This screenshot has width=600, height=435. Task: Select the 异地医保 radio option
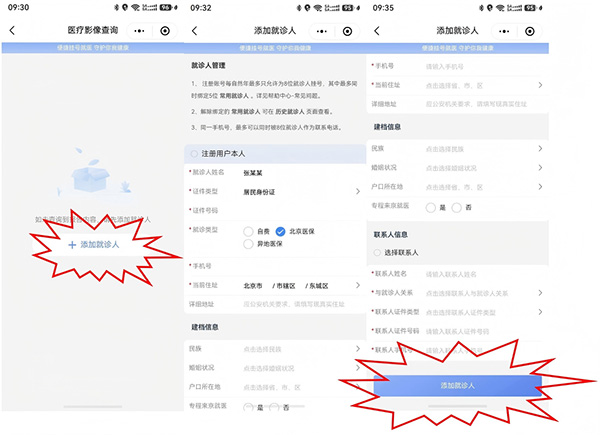[x=248, y=244]
